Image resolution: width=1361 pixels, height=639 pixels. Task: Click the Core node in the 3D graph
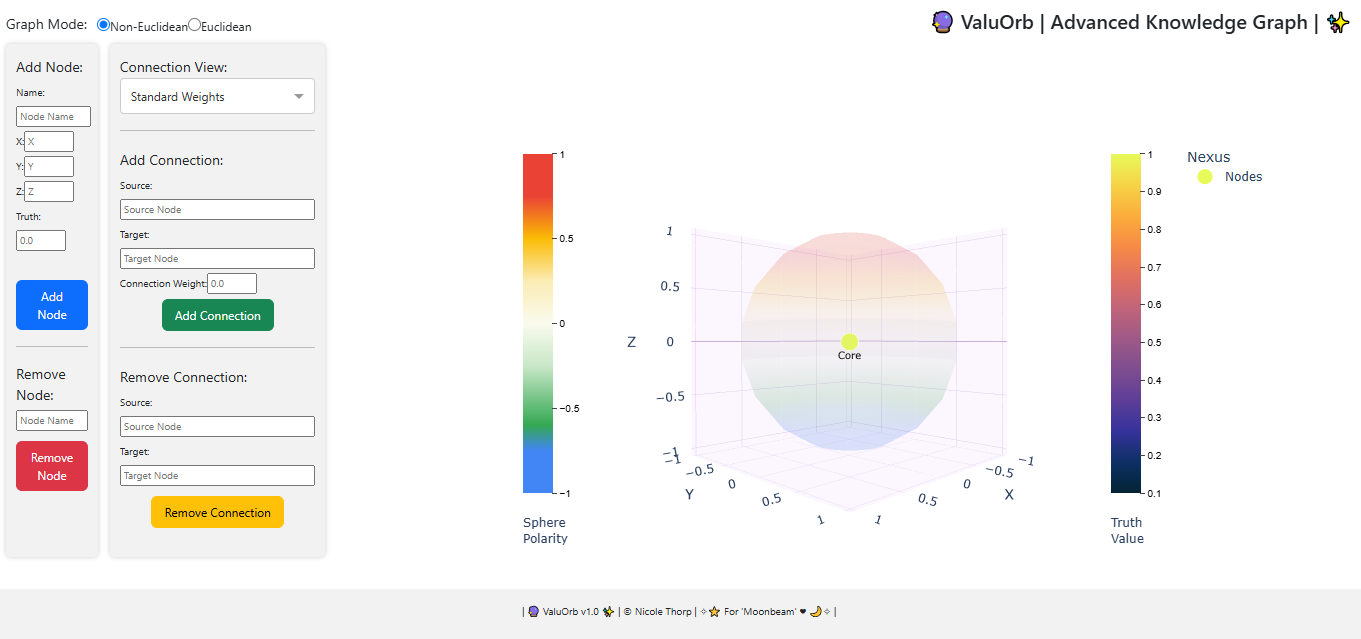[849, 342]
